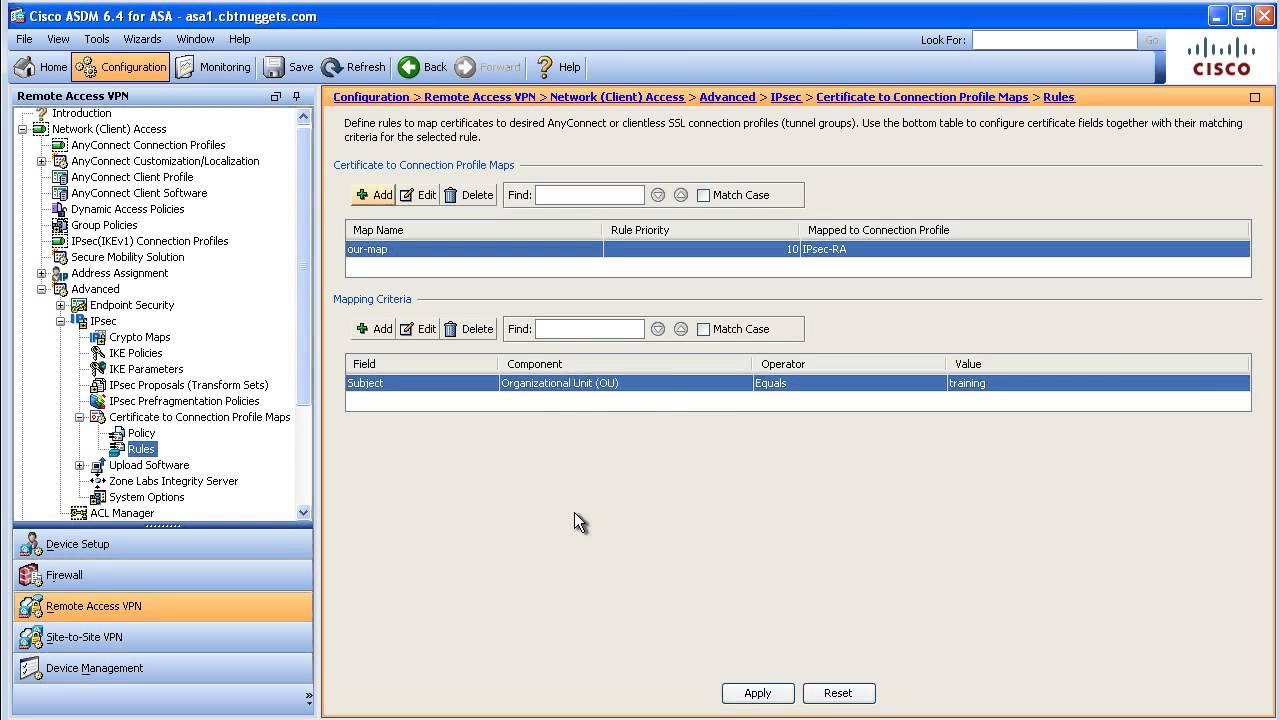
Task: Open the Firewall section
Action: coord(163,575)
